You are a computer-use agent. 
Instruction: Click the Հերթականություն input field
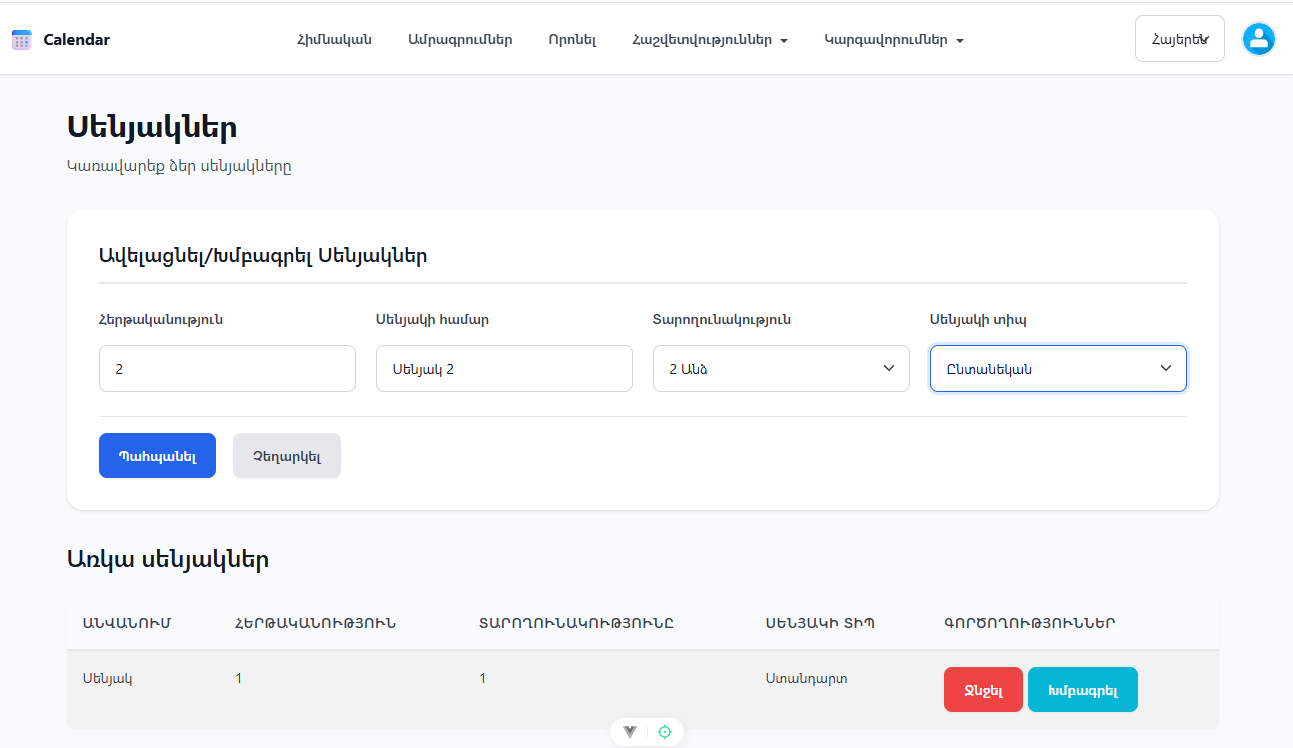(x=227, y=369)
